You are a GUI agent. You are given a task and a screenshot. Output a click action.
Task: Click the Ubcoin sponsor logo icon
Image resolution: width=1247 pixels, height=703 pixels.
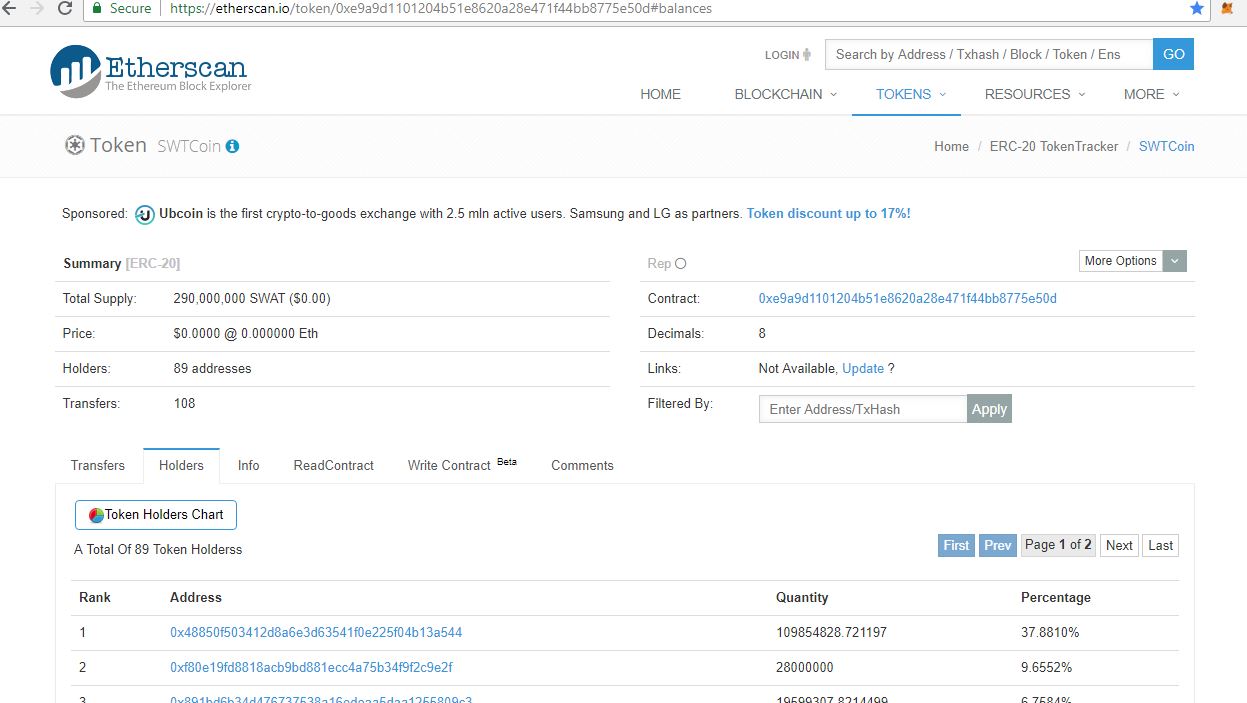coord(144,214)
